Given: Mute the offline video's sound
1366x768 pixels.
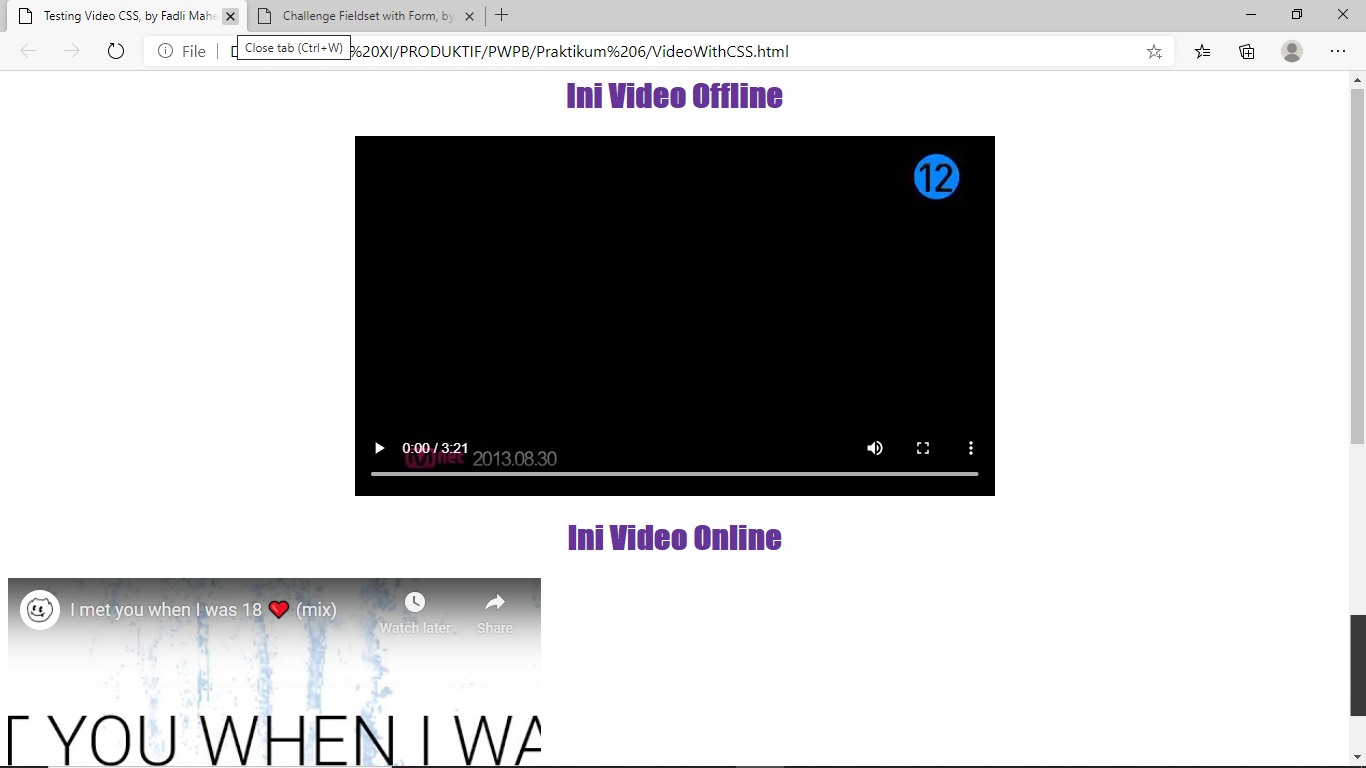Looking at the screenshot, I should (874, 448).
